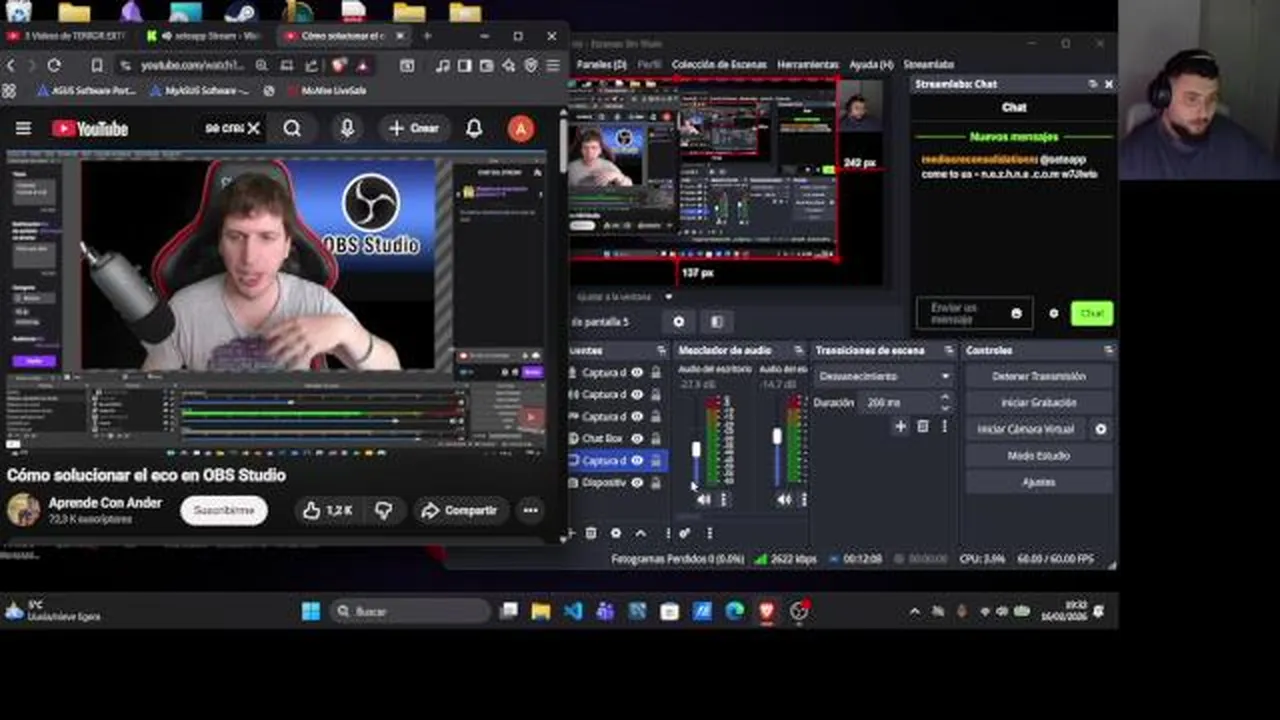Open virtual camera settings gear

coord(1101,429)
